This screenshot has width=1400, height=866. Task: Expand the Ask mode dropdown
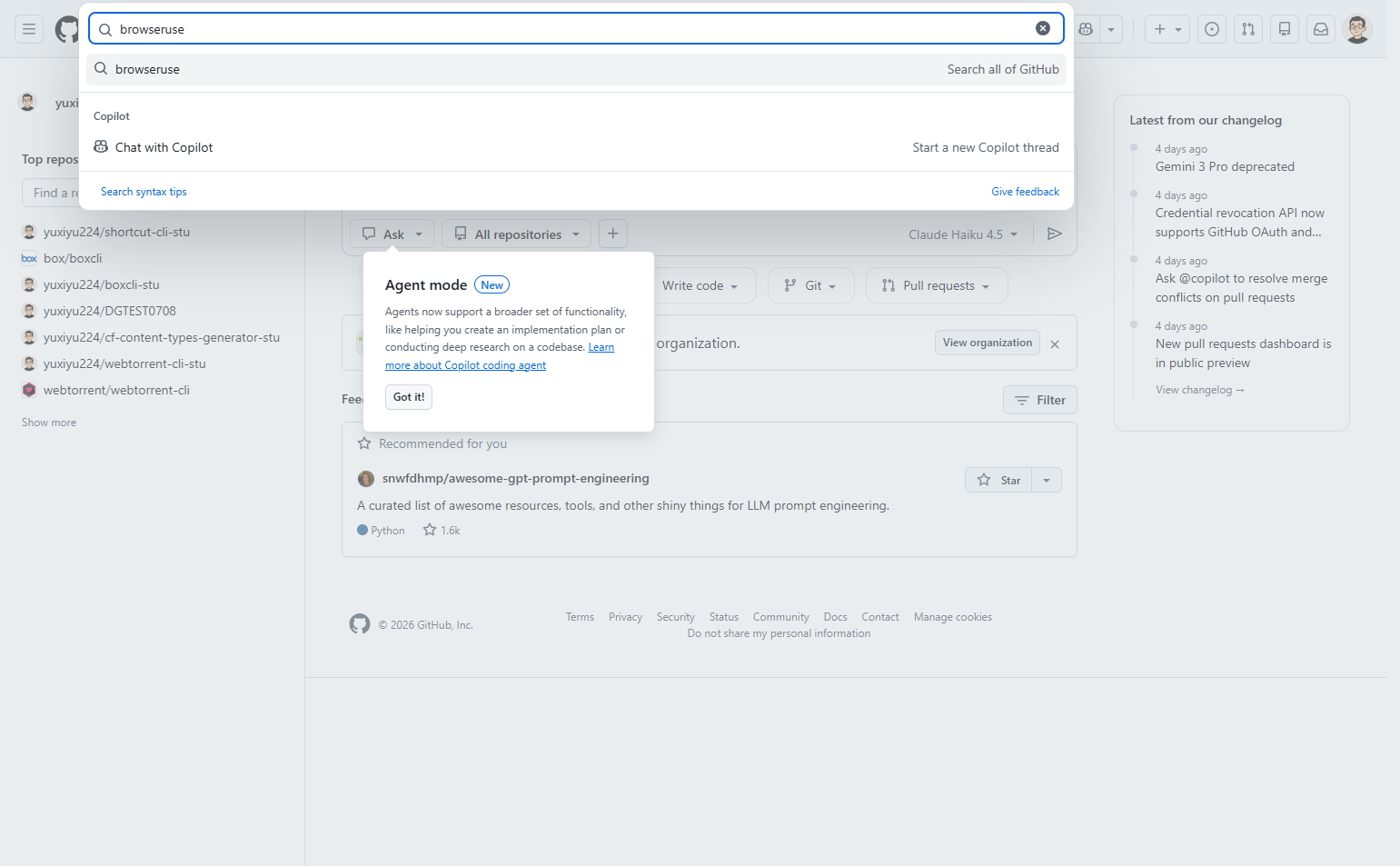pyautogui.click(x=392, y=234)
